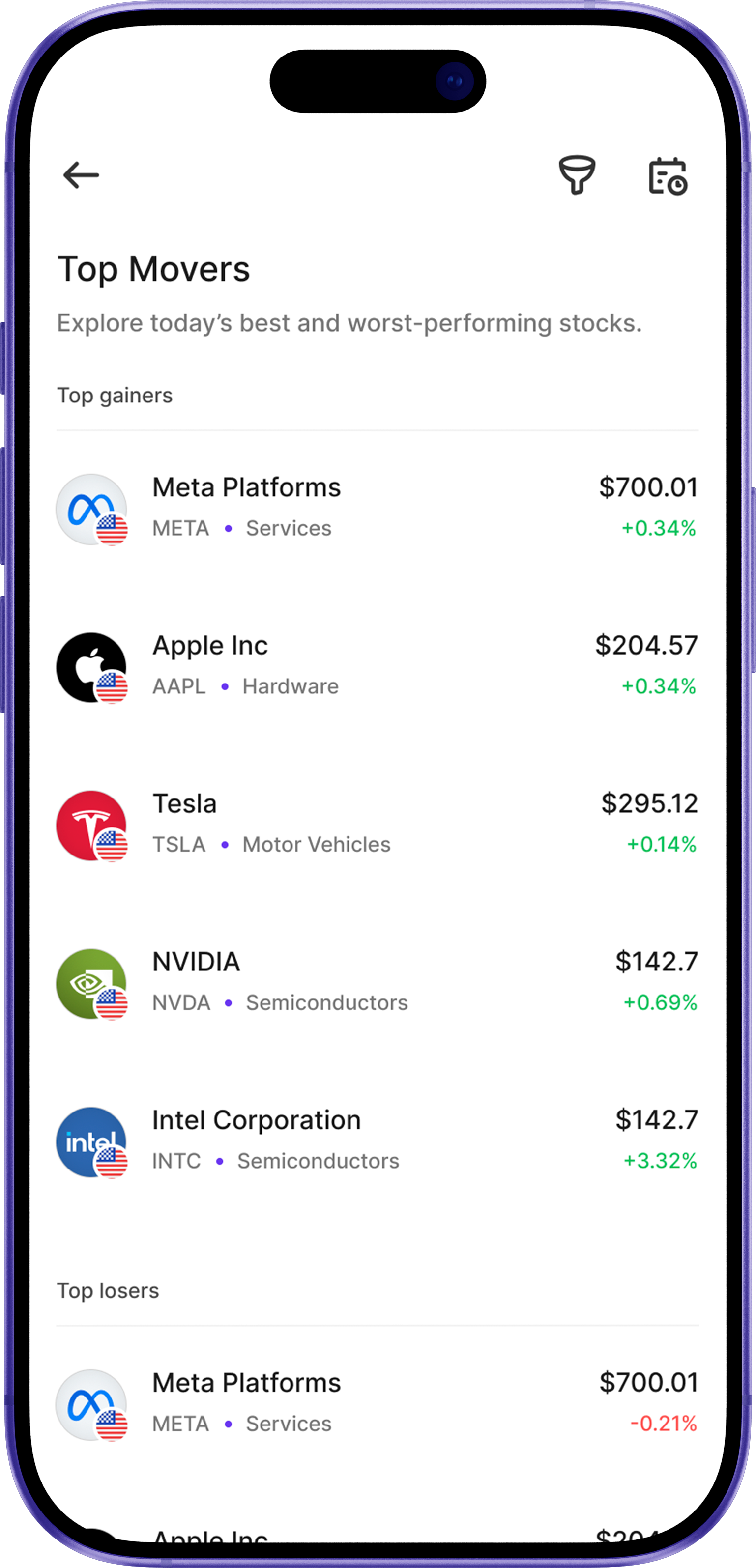Tap the Meta logo in Top gainers

coord(91,509)
